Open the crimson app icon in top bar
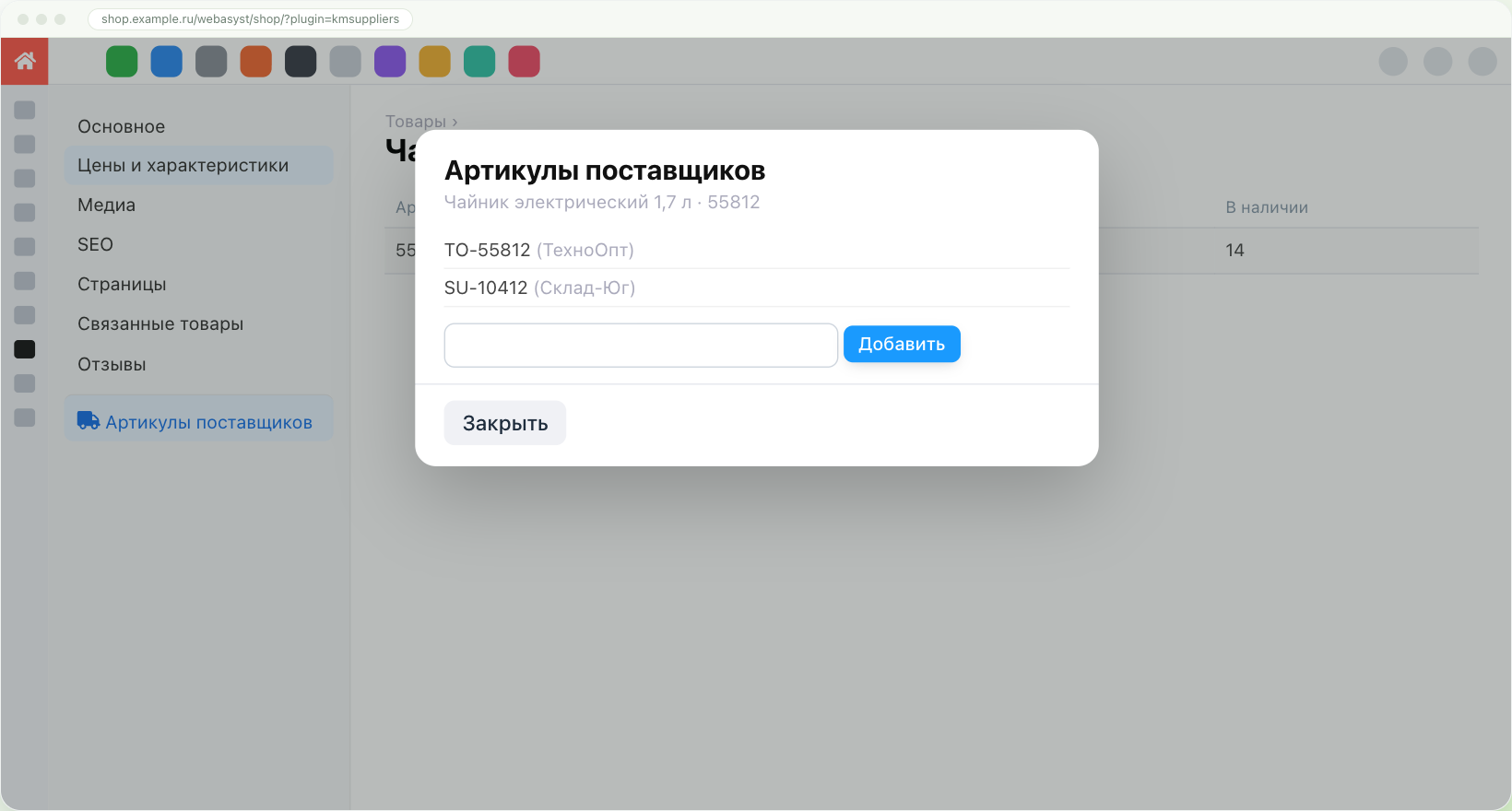Image resolution: width=1512 pixels, height=811 pixels. tap(525, 62)
